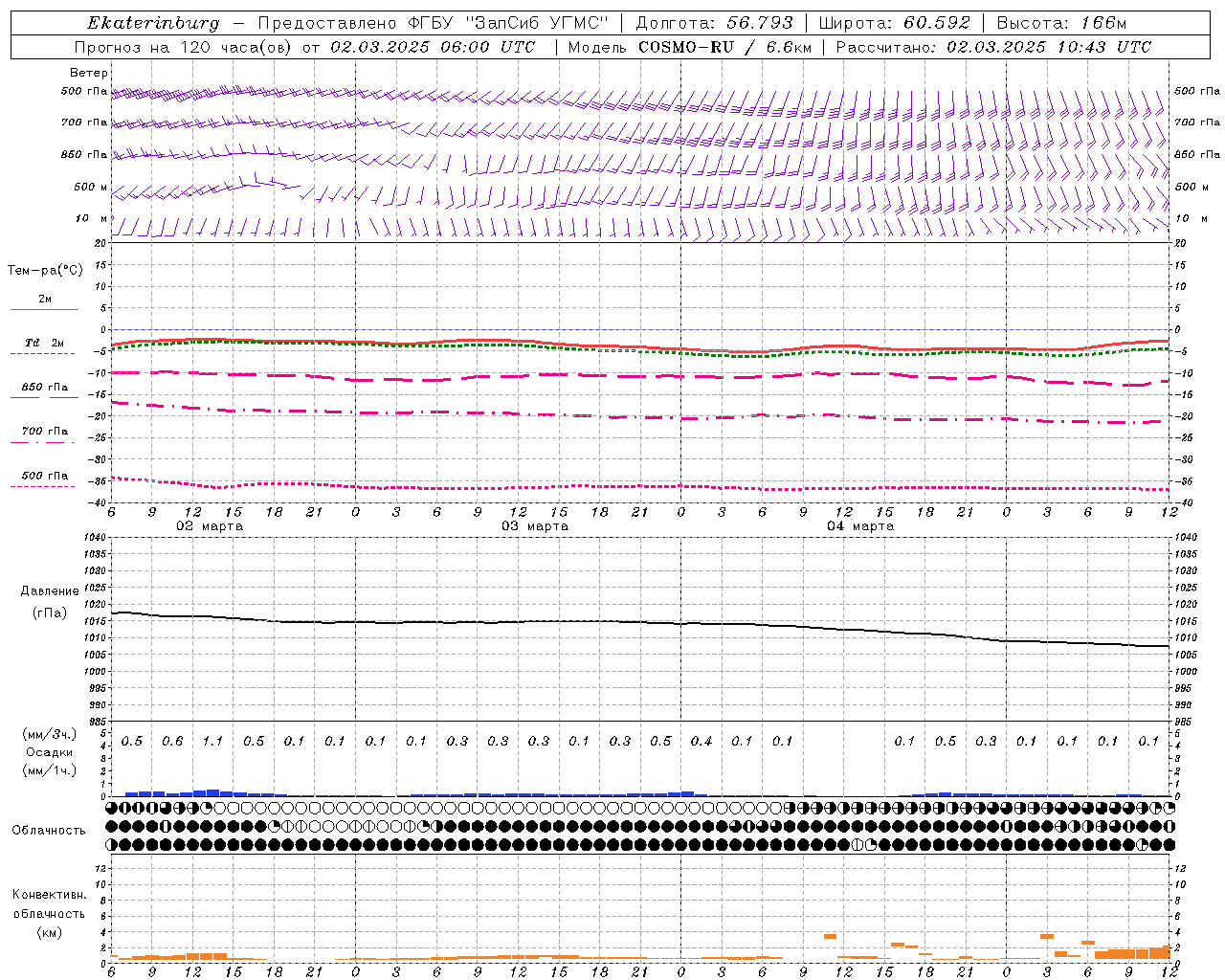
Task: Select the "Ветер" wind panel label
Action: pos(88,73)
